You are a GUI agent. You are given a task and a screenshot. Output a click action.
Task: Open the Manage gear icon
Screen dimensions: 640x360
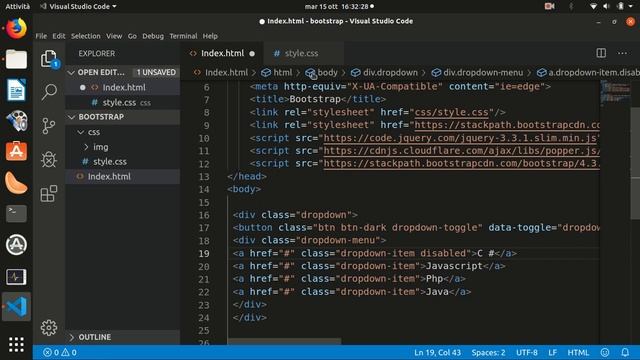49,327
